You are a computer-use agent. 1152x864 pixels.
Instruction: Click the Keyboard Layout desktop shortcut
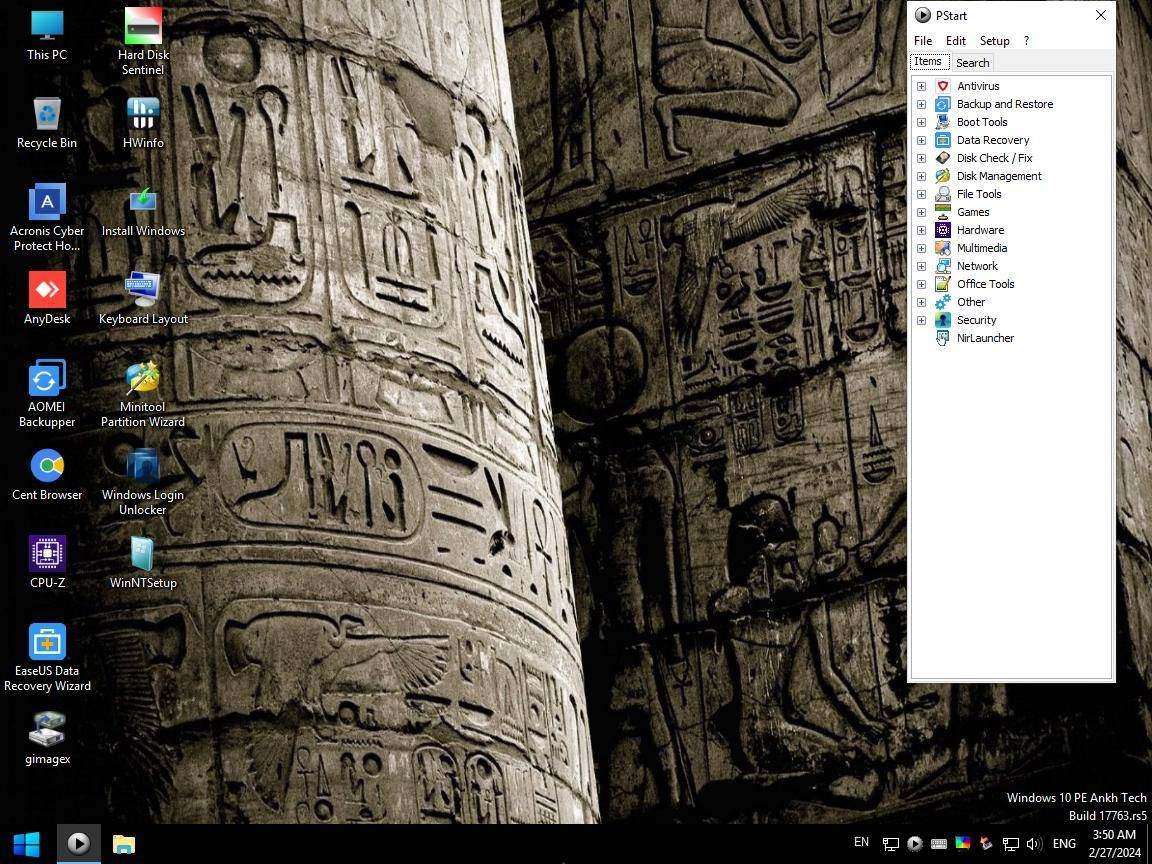pyautogui.click(x=143, y=299)
